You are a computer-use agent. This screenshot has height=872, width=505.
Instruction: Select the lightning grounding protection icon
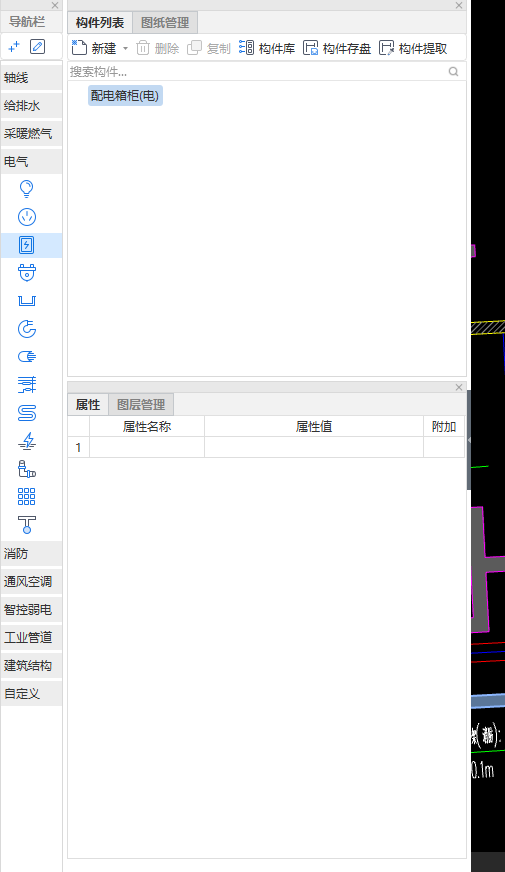27,441
